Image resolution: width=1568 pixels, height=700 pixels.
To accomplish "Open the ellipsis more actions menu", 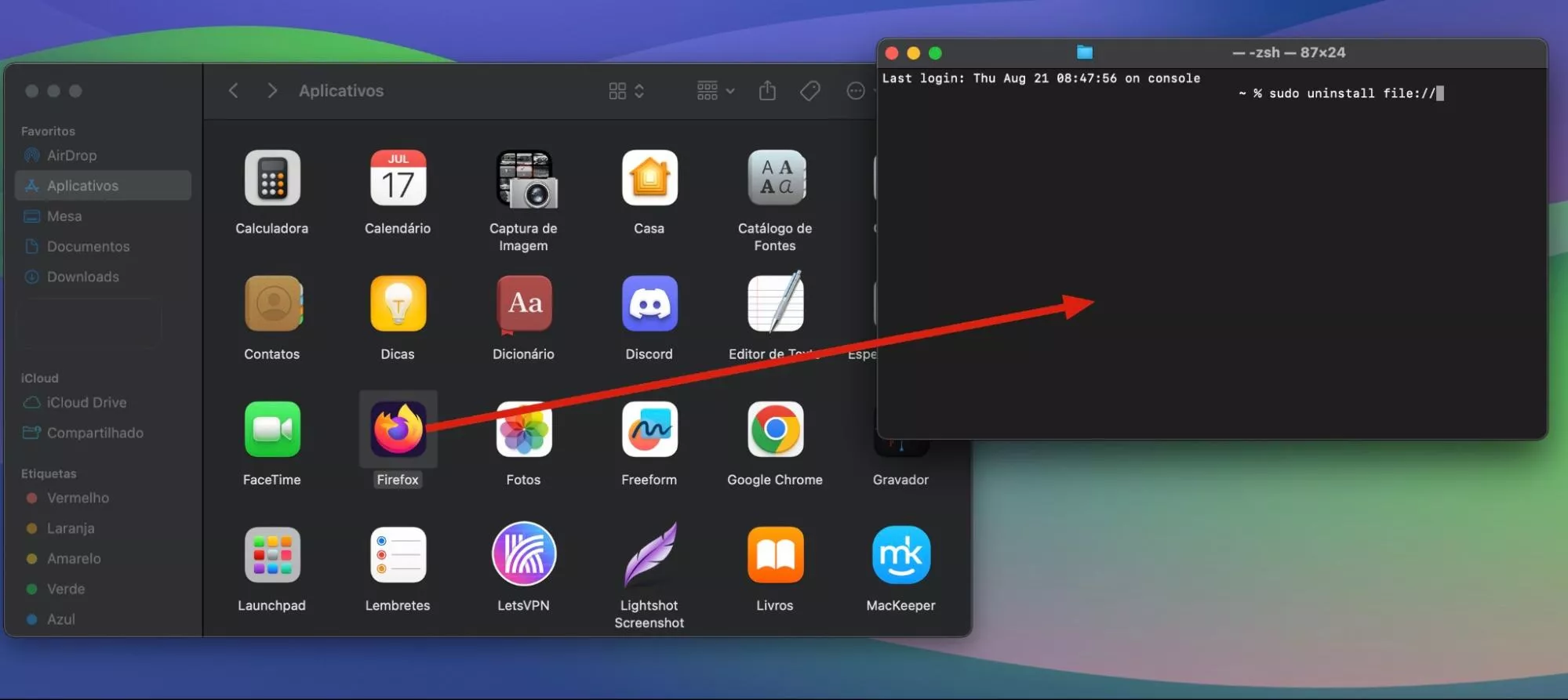I will pyautogui.click(x=856, y=91).
